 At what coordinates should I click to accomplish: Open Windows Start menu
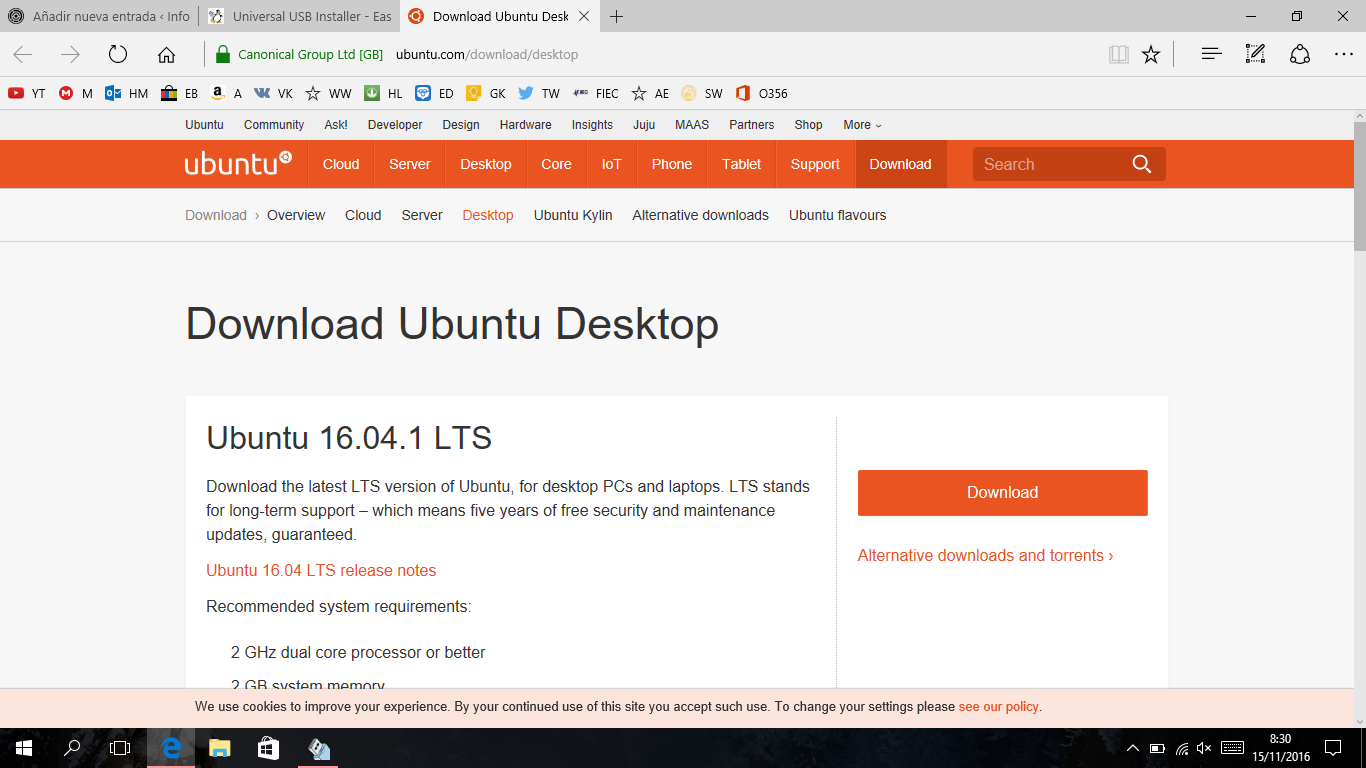(24, 748)
